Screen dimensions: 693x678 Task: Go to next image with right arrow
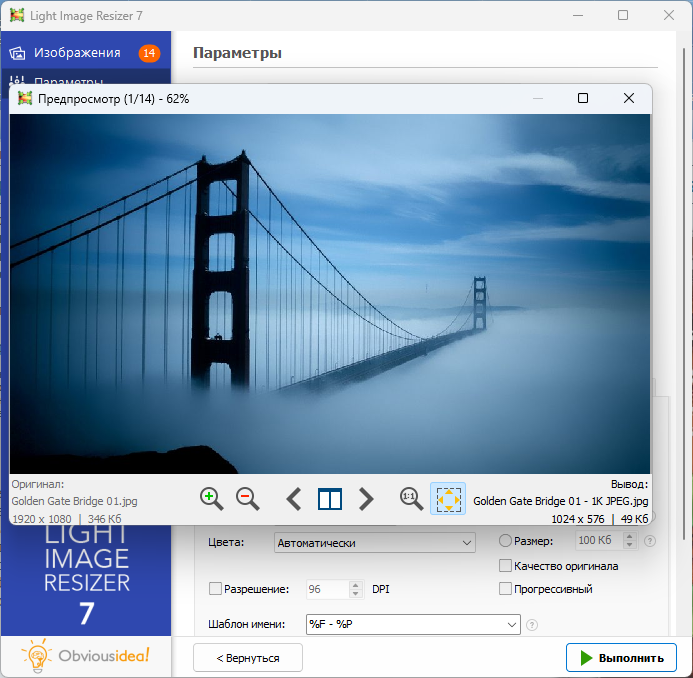click(x=366, y=498)
